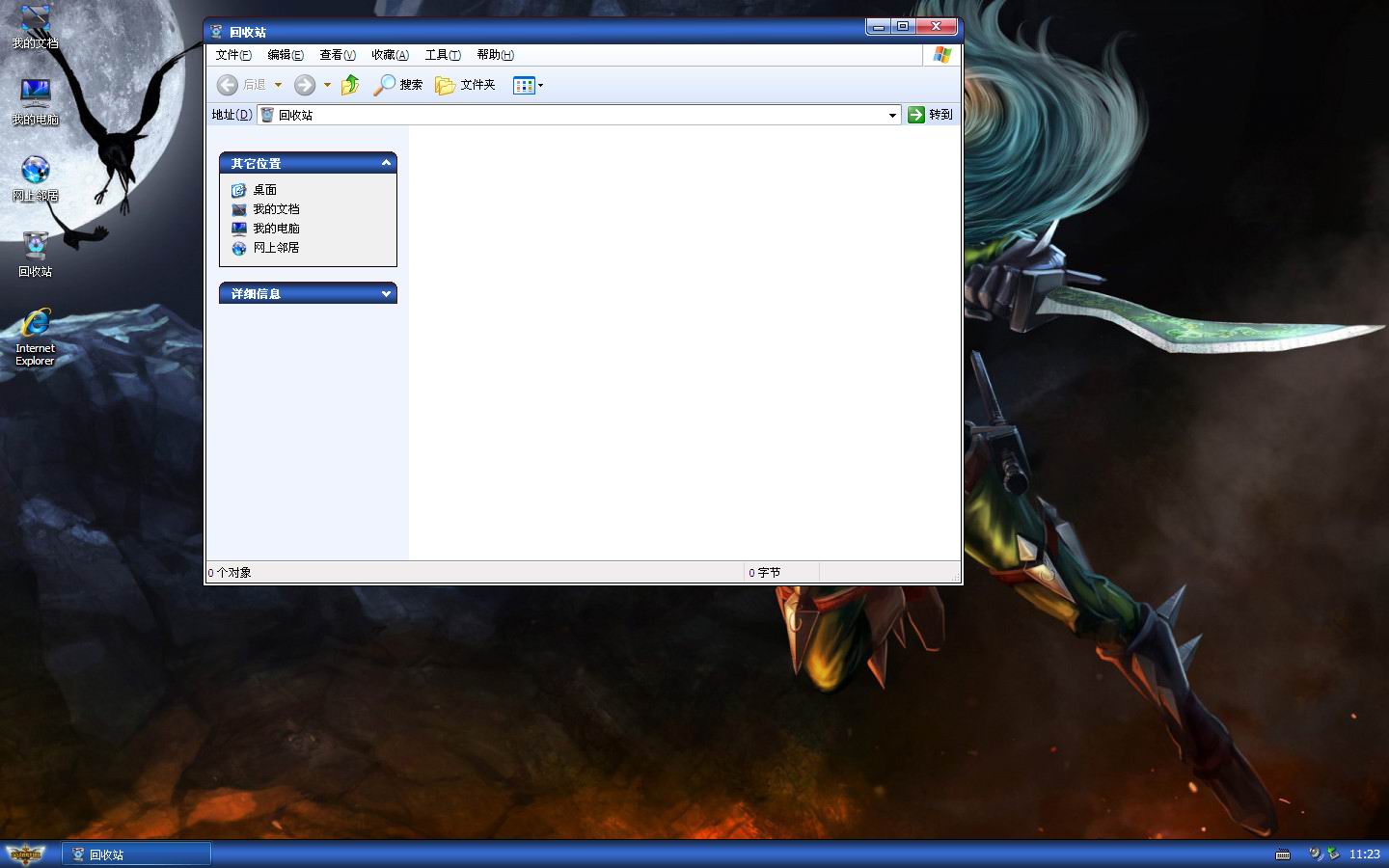Open the Forward history dropdown arrow

(x=327, y=85)
